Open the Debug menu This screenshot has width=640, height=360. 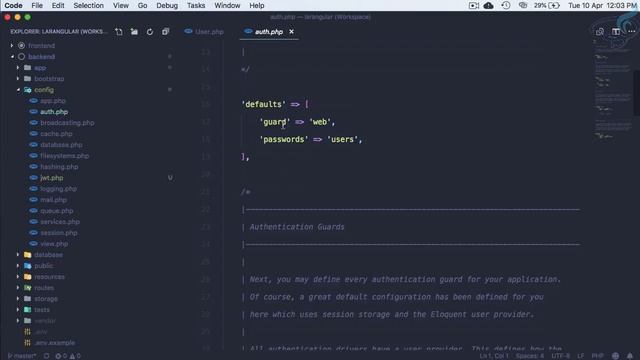(167, 5)
